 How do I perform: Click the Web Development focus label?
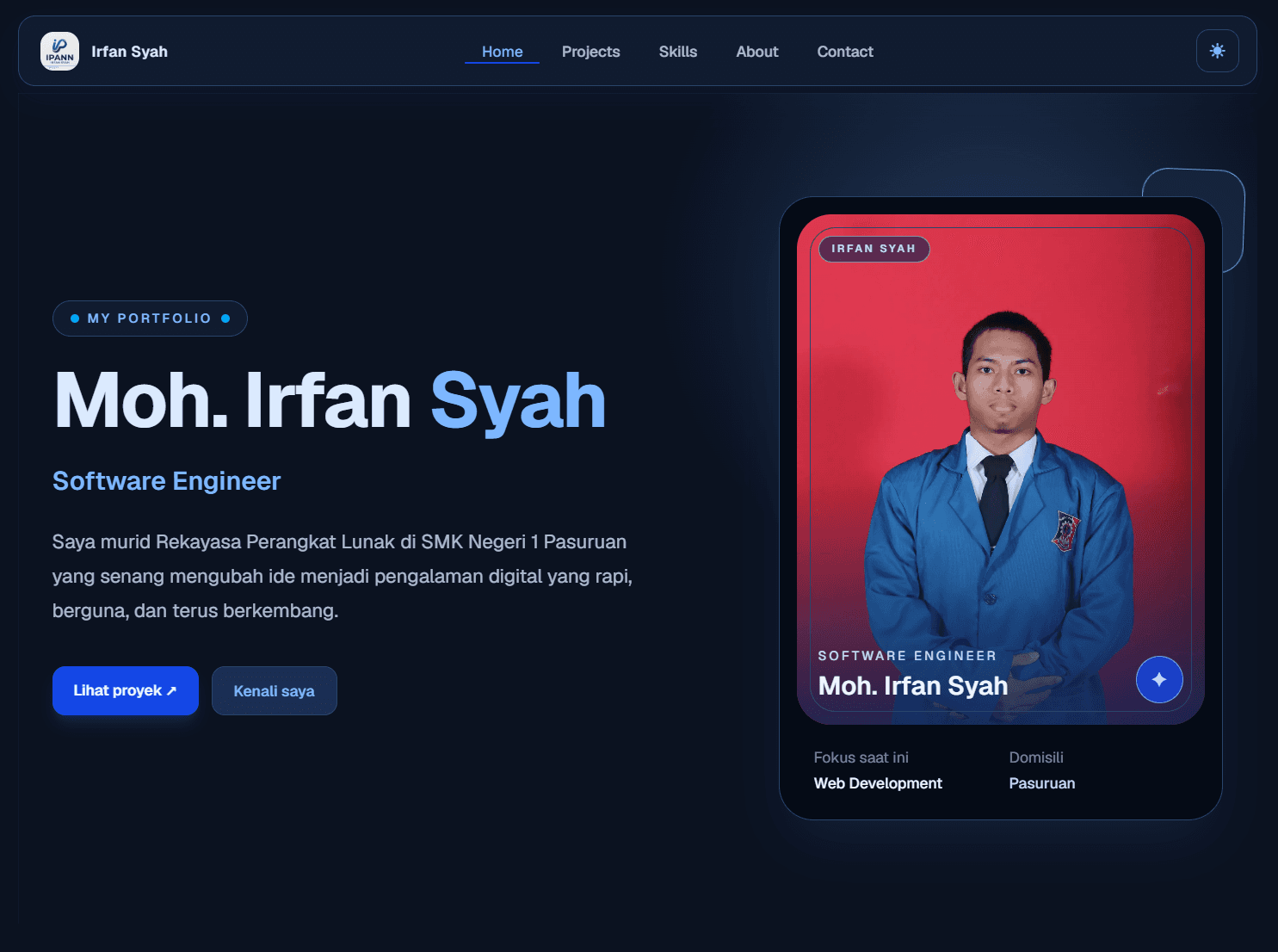click(878, 783)
